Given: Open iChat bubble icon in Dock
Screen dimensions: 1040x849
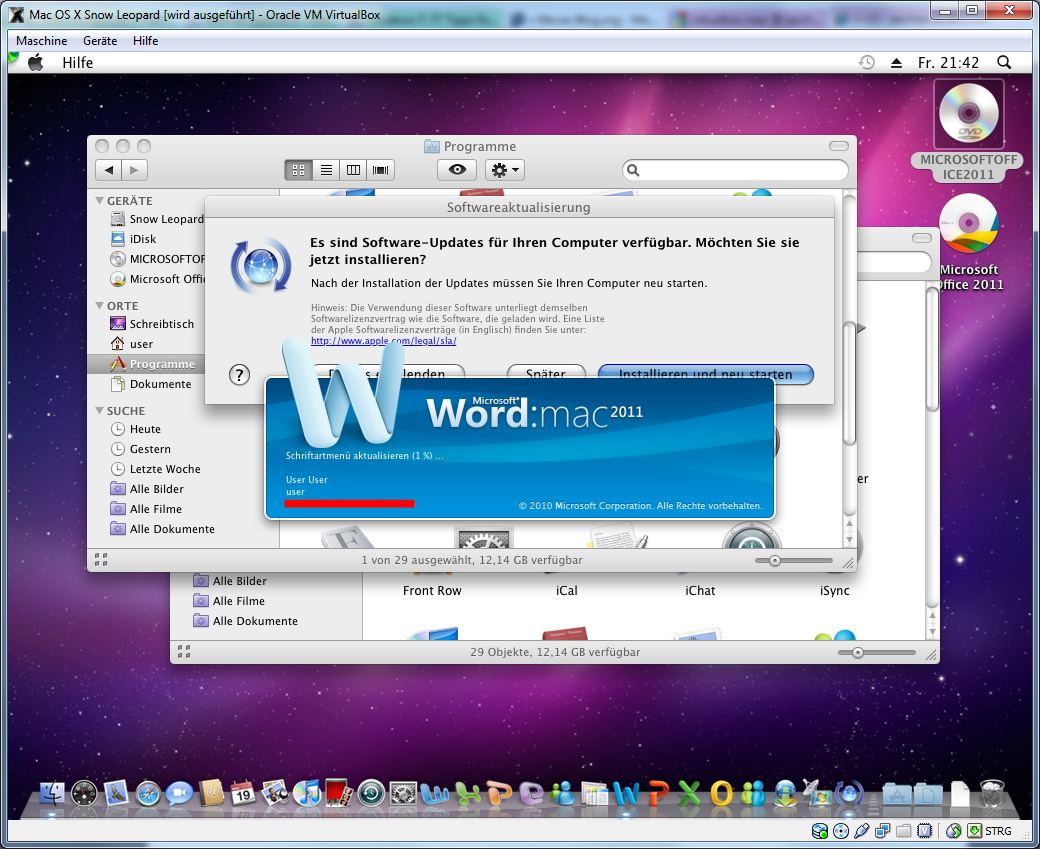Looking at the screenshot, I should tap(180, 793).
